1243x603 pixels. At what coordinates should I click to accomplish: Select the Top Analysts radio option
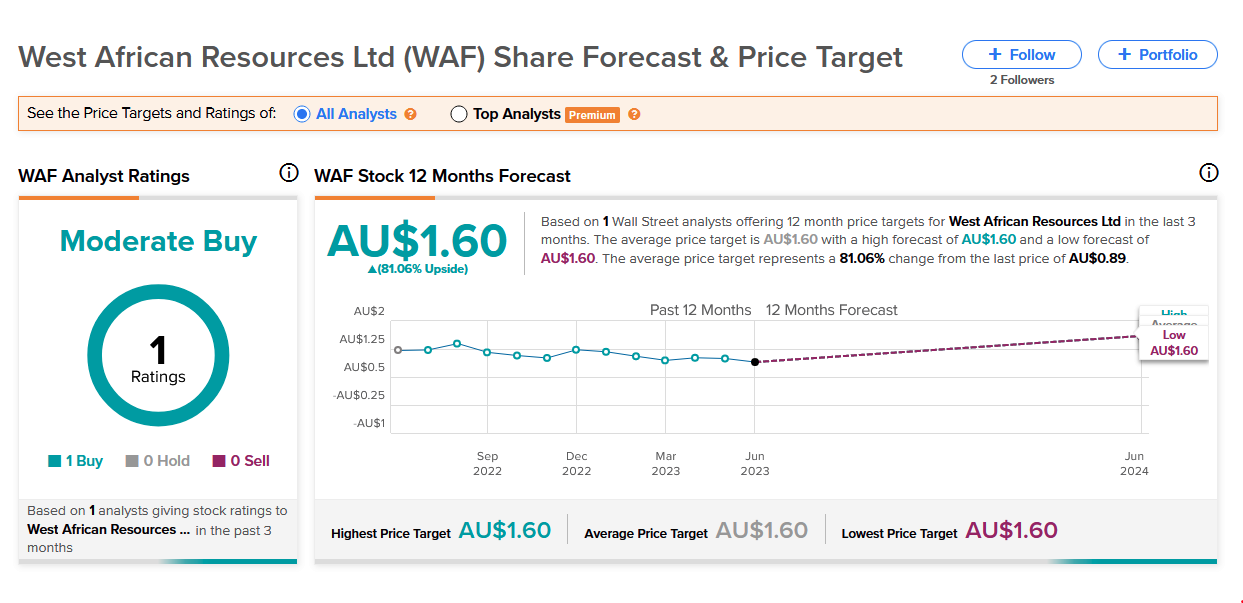point(459,114)
